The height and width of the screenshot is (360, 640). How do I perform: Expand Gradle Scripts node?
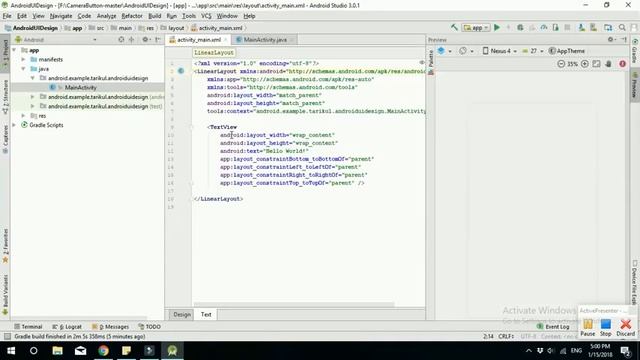point(14,125)
